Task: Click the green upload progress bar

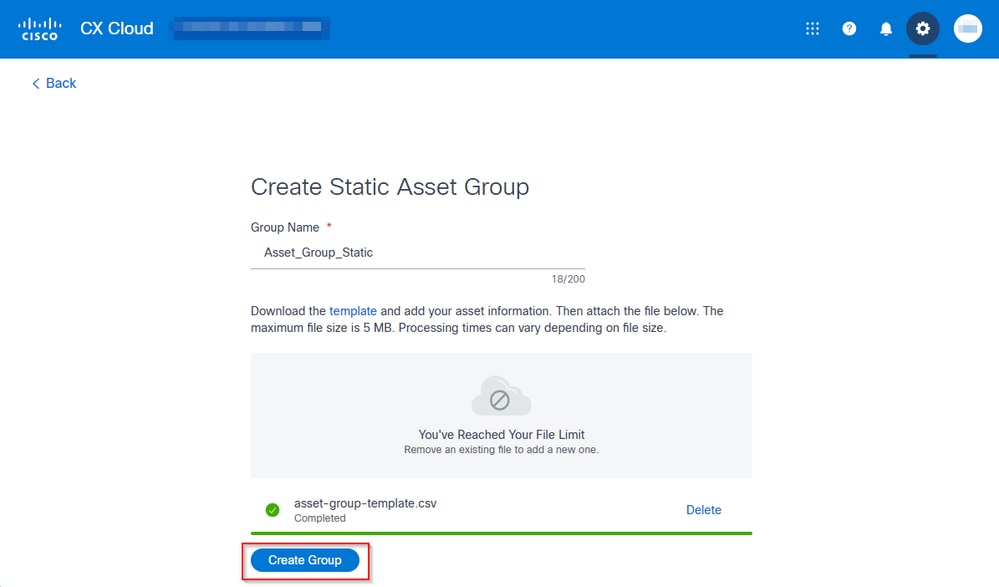Action: click(x=501, y=533)
